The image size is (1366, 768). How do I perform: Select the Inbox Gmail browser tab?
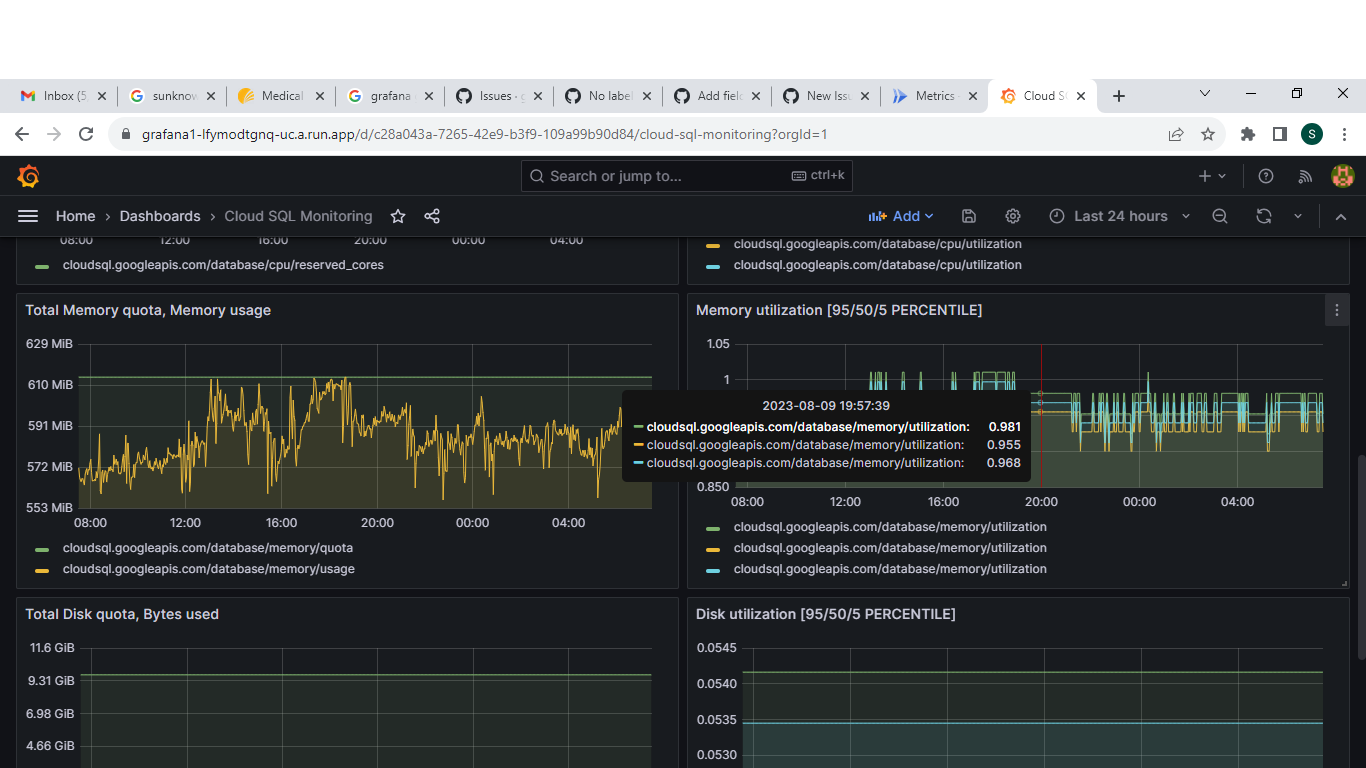pos(62,96)
